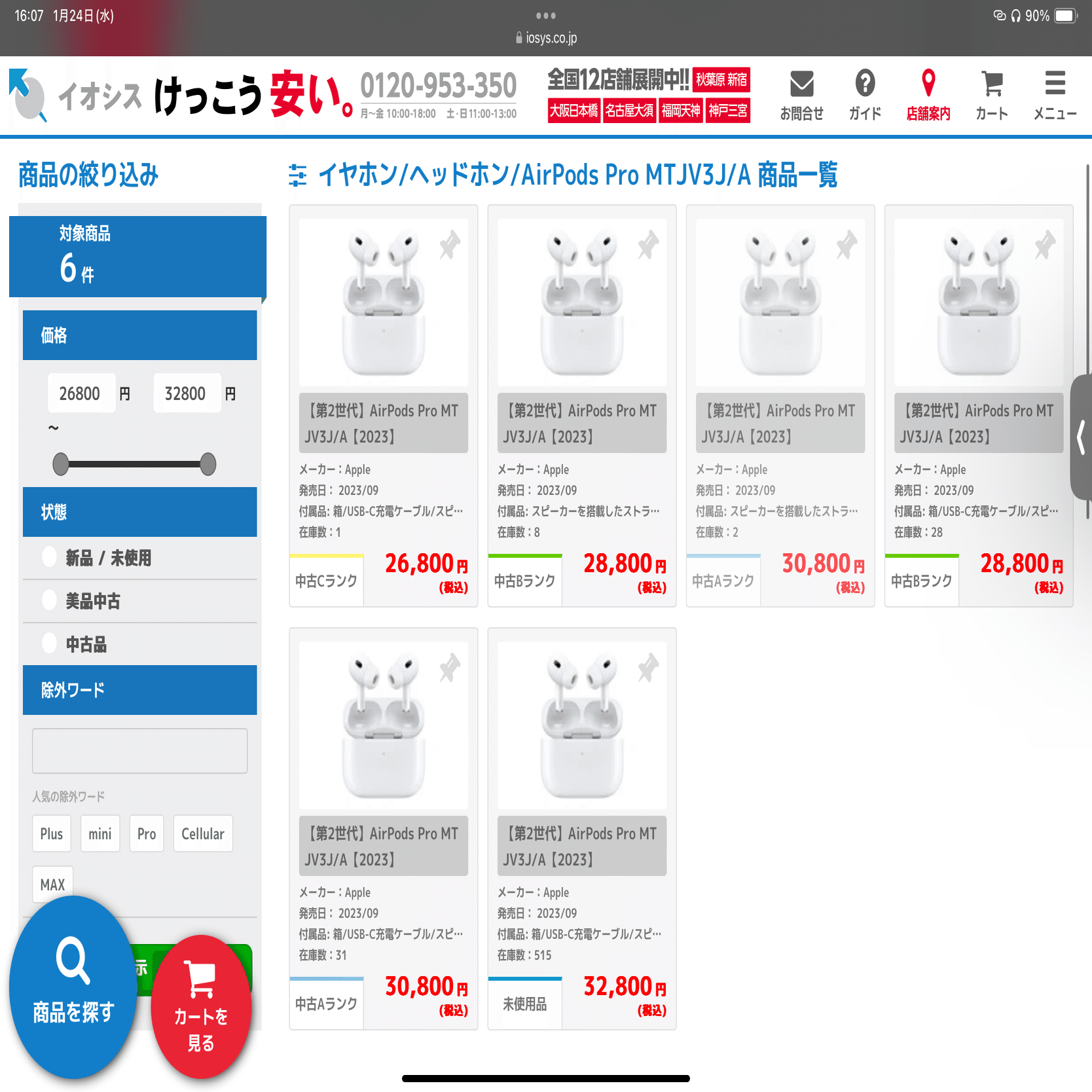Click the filter sliders icon beside the product list title
This screenshot has height=1092, width=1092.
click(299, 175)
